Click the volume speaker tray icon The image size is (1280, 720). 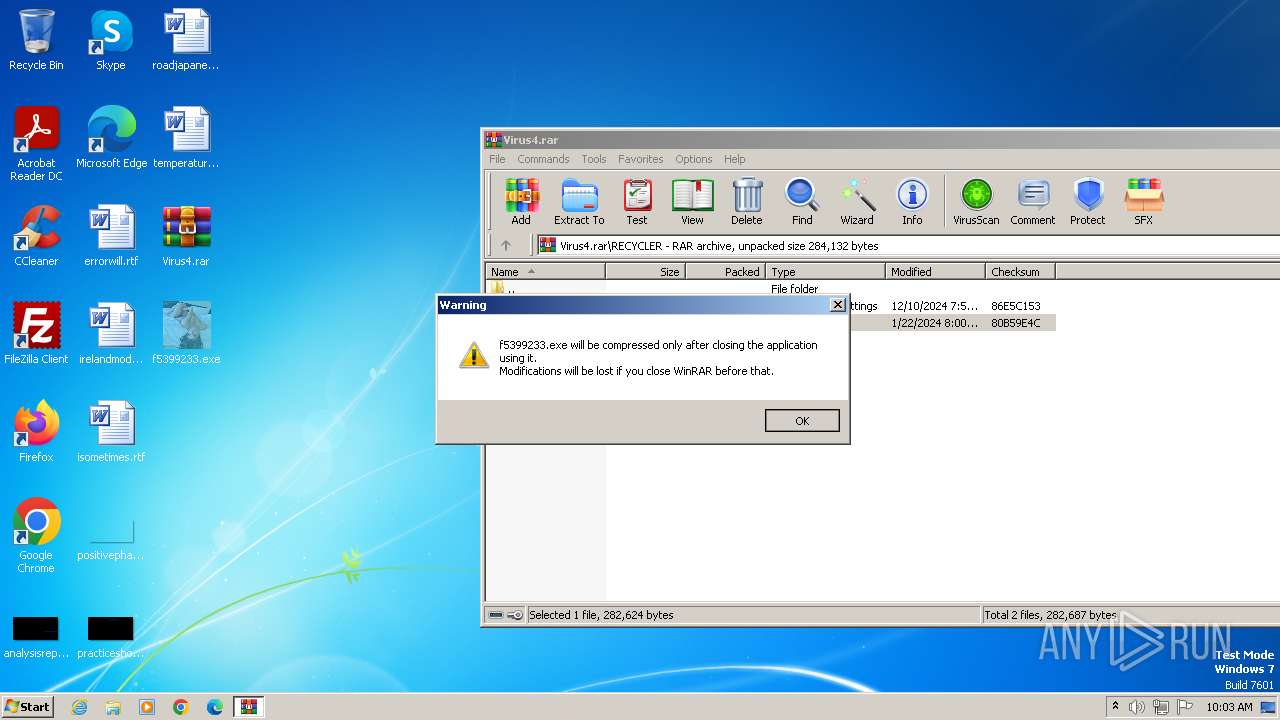[1137, 707]
